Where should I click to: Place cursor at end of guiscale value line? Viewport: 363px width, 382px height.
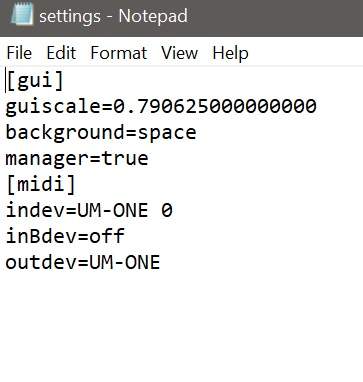point(317,106)
